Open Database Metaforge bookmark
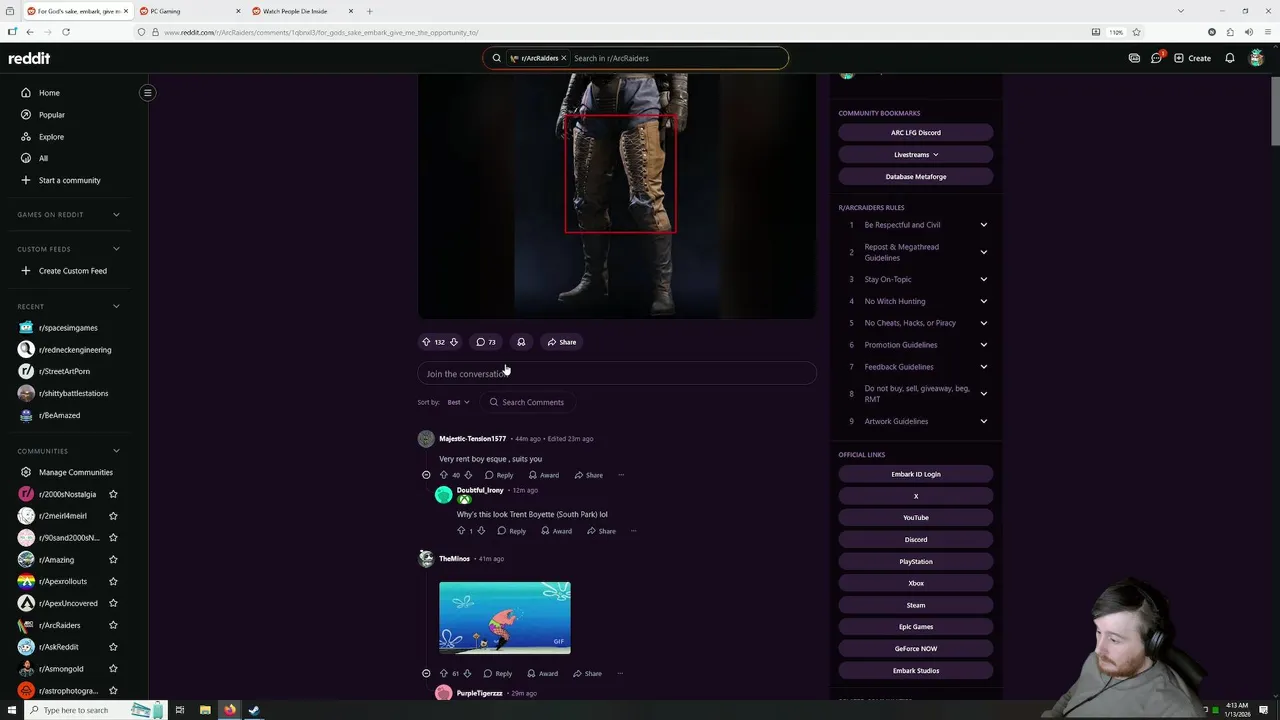 pos(916,177)
